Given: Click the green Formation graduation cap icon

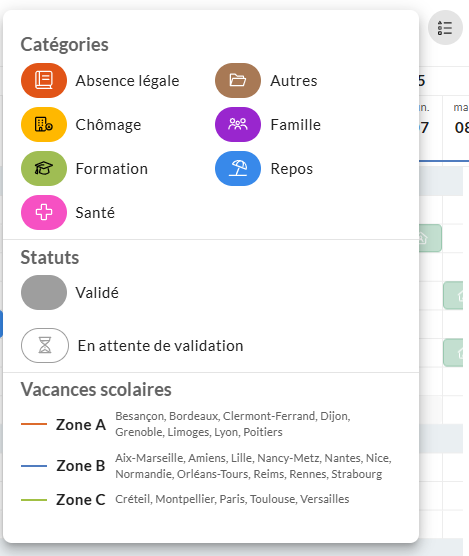Looking at the screenshot, I should click(x=44, y=168).
